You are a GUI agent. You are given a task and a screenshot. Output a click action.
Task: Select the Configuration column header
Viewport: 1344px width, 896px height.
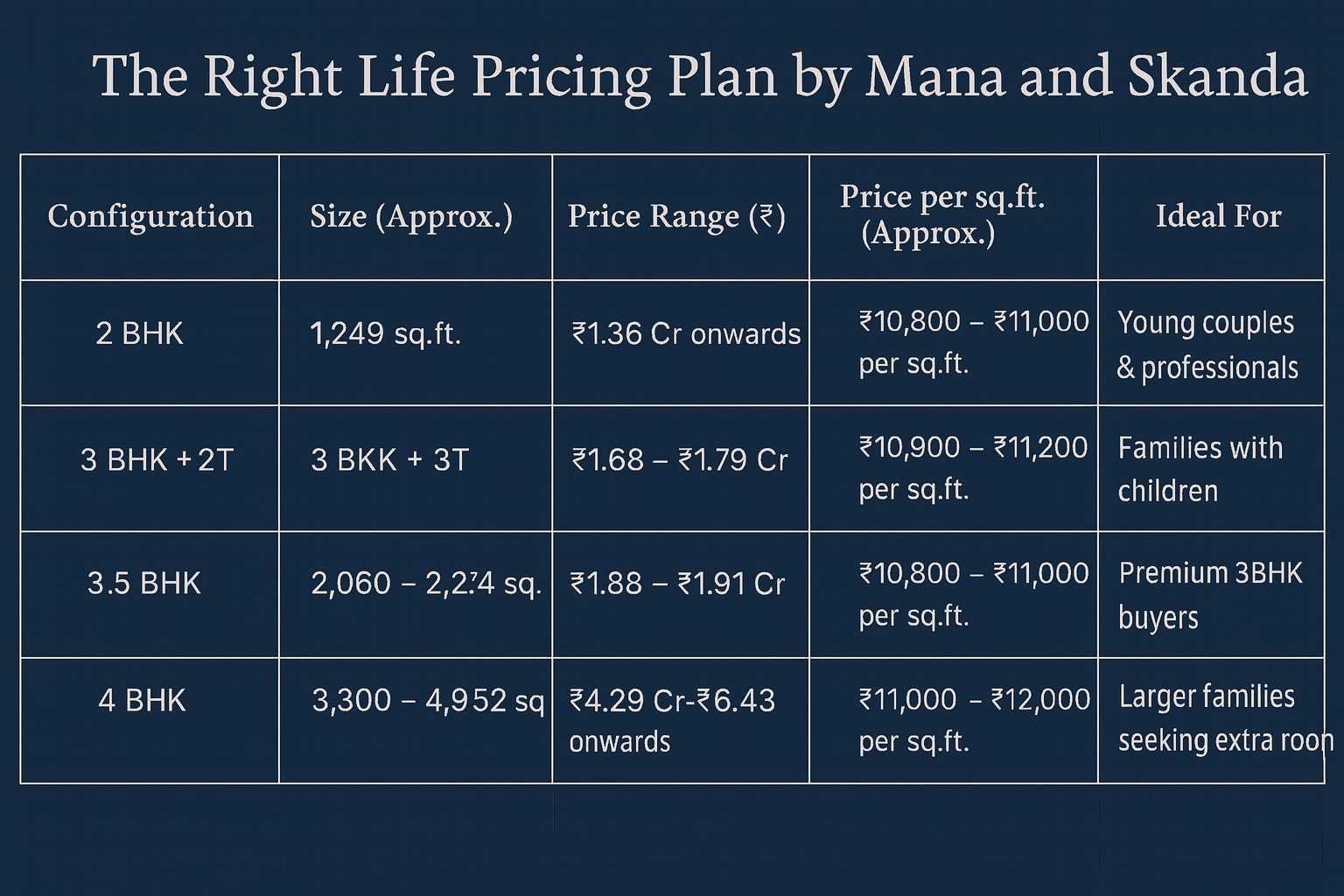150,216
